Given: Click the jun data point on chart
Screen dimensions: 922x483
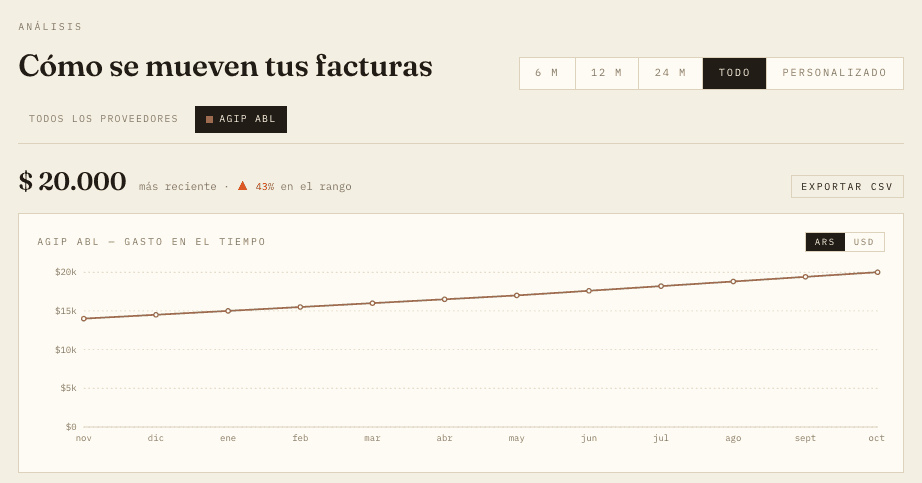Looking at the screenshot, I should pyautogui.click(x=589, y=291).
